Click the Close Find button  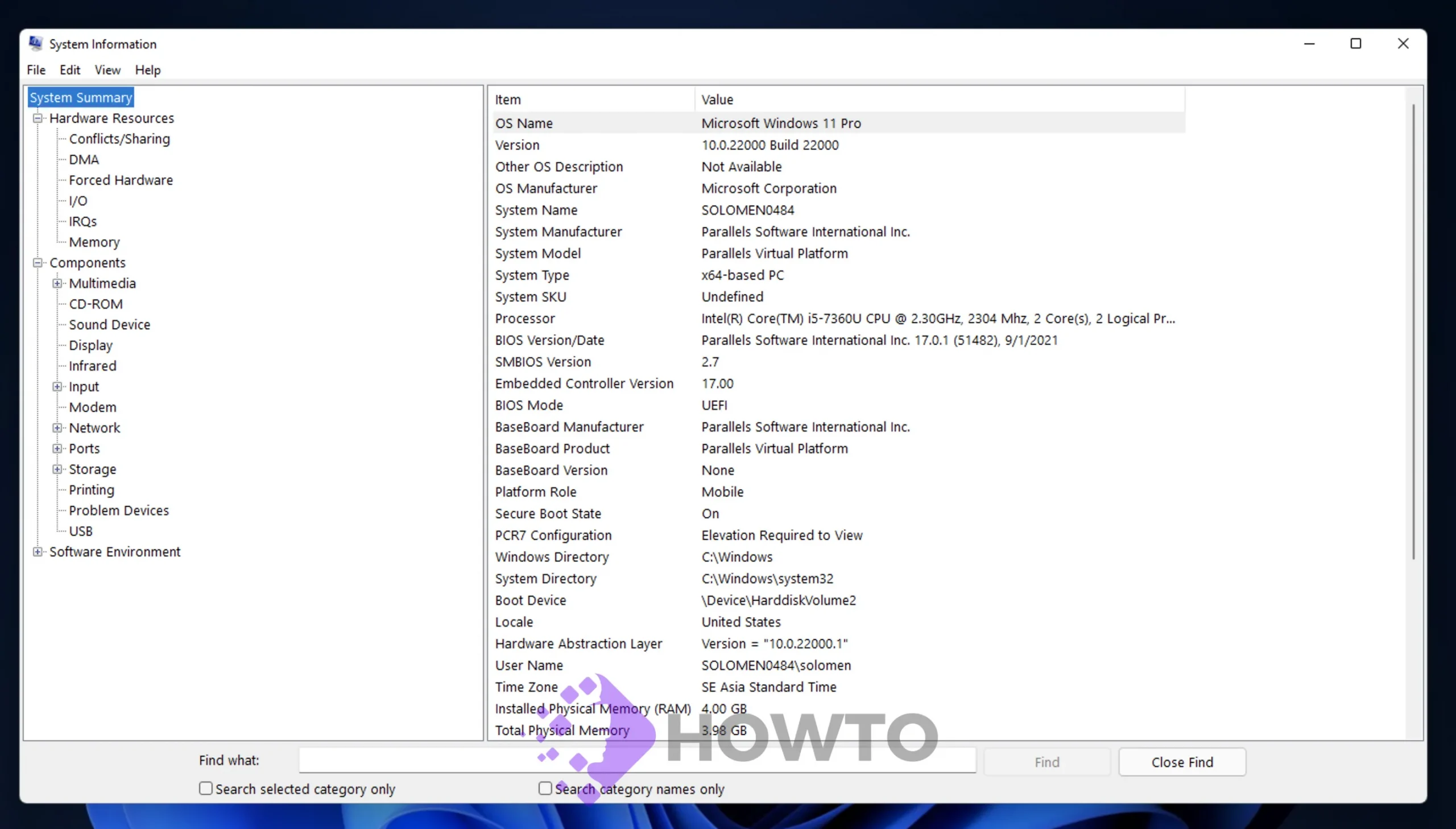click(x=1182, y=762)
